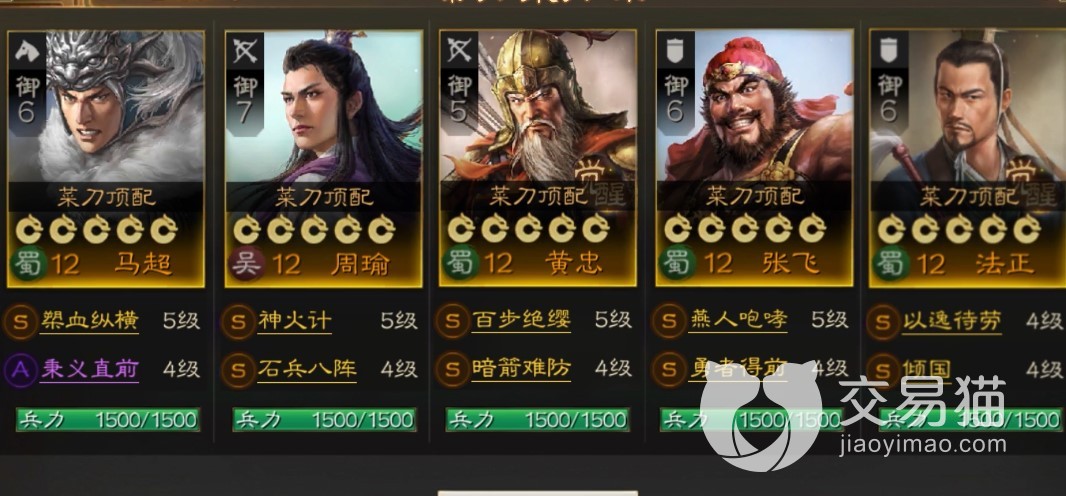Tap the S-rank badge next to 燕人咆哮

669,321
